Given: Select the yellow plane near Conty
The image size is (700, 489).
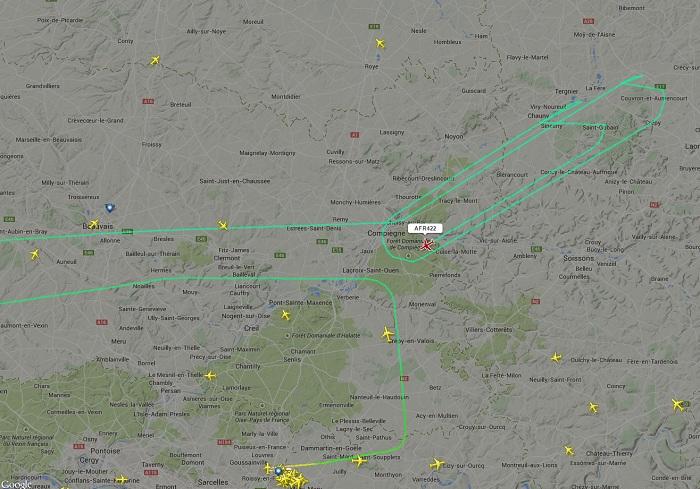Looking at the screenshot, I should 155,60.
